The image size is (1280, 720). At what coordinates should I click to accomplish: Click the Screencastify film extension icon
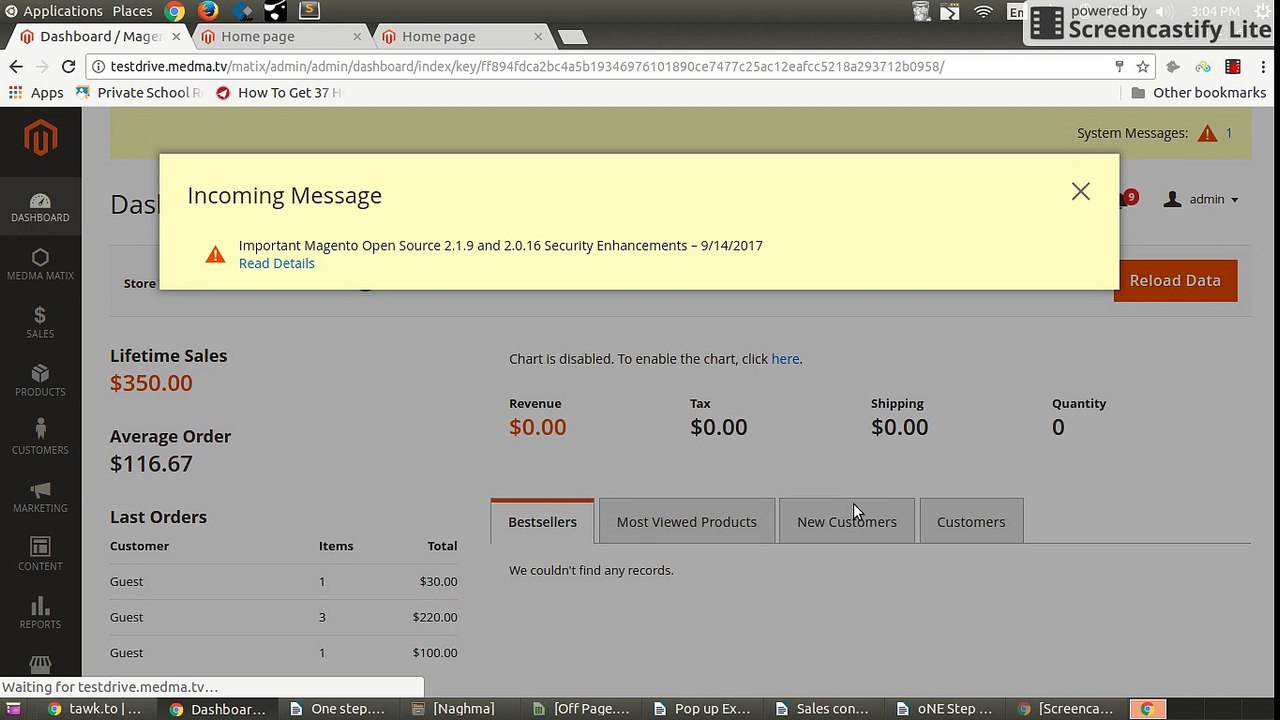tap(1233, 67)
